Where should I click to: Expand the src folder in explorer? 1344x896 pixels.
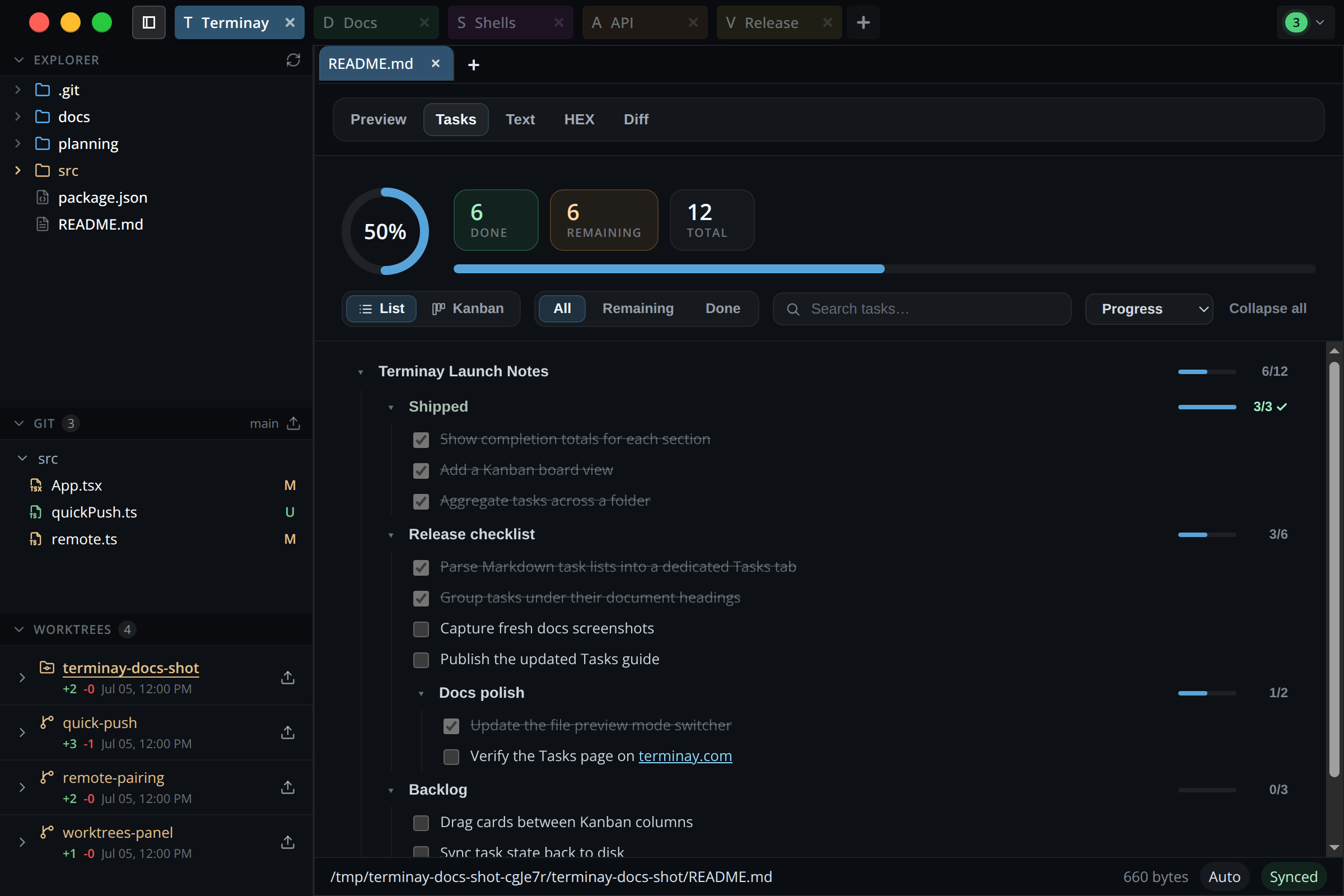tap(18, 170)
